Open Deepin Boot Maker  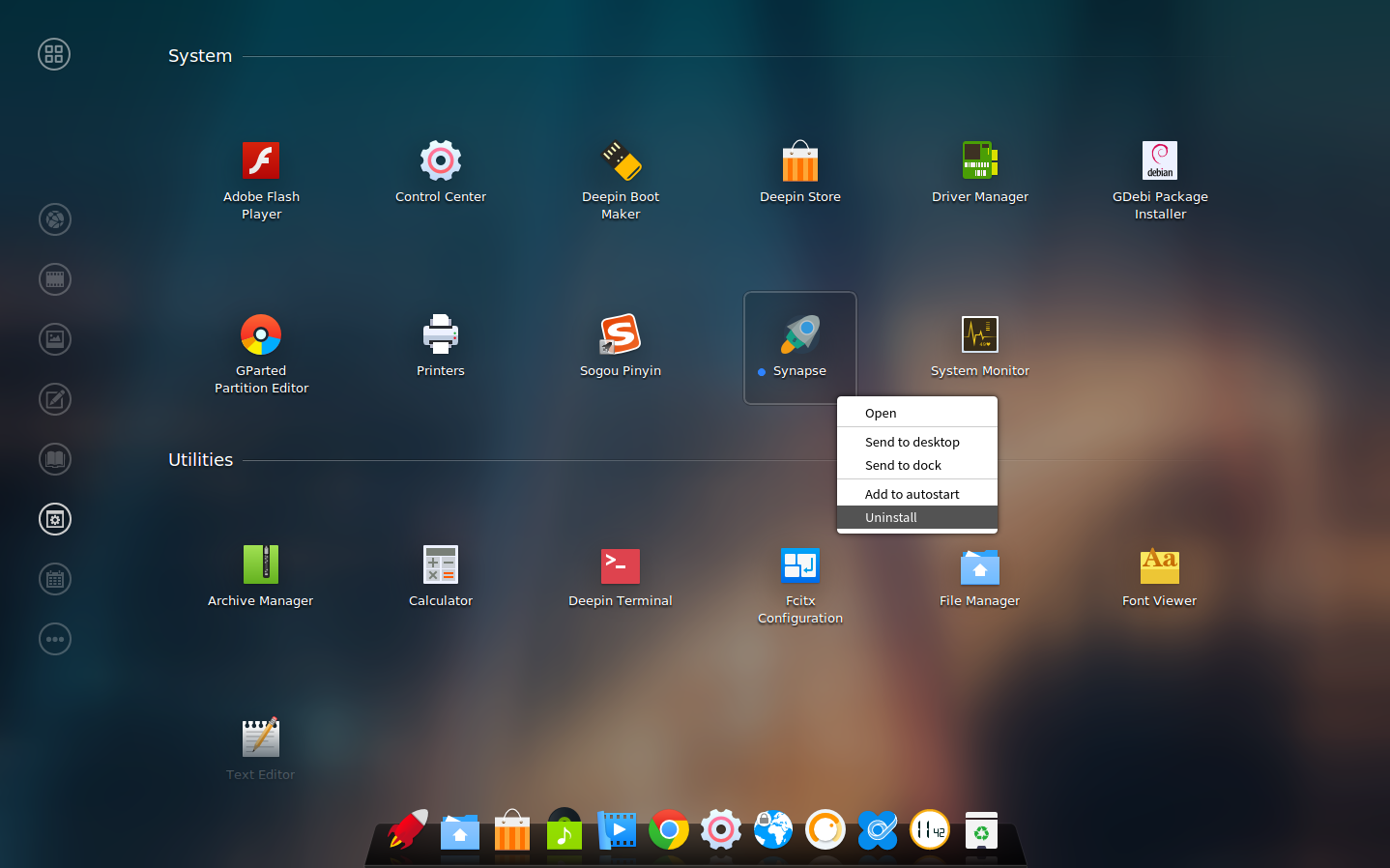[621, 160]
